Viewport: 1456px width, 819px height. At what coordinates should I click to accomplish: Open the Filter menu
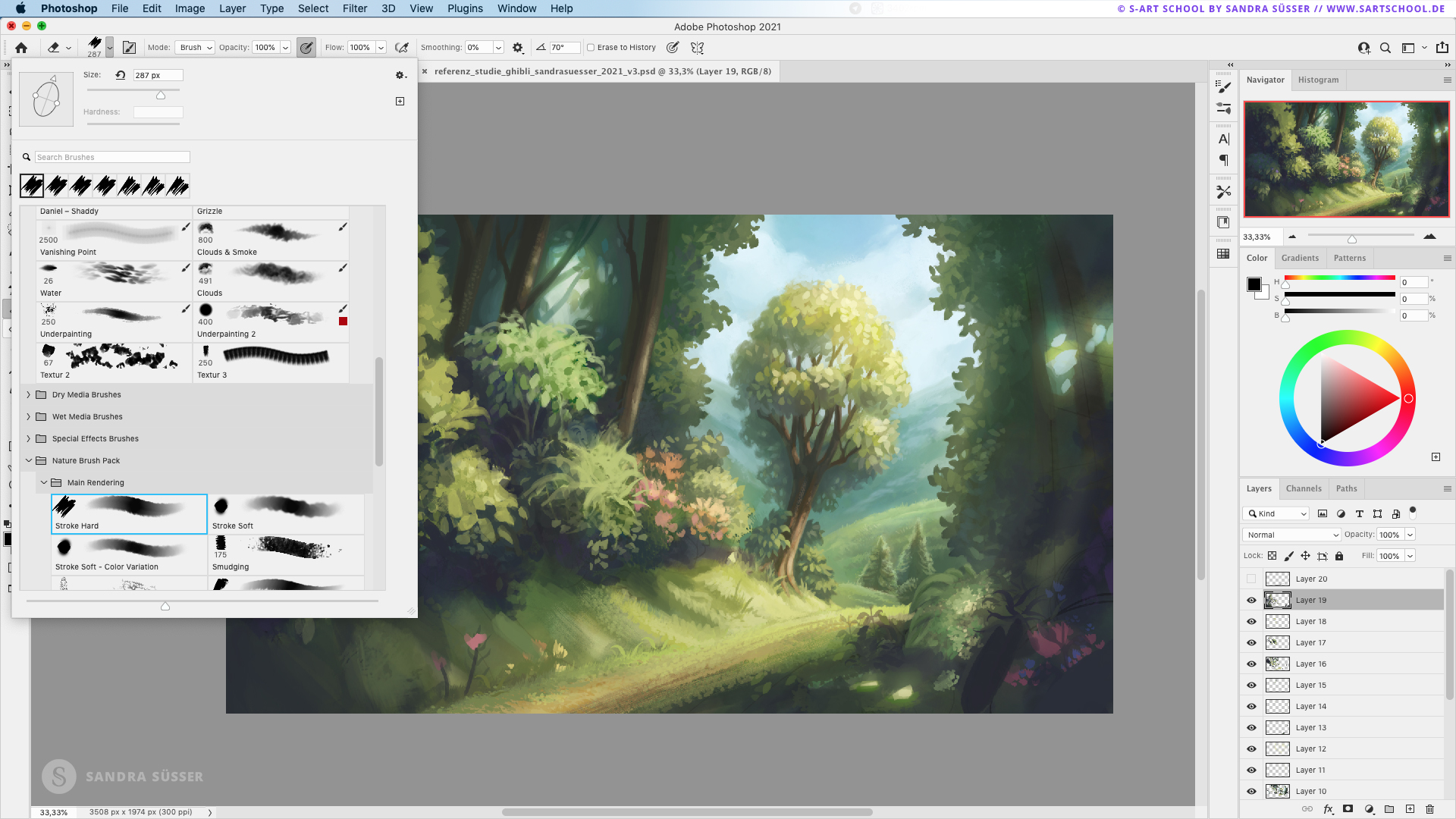tap(354, 8)
